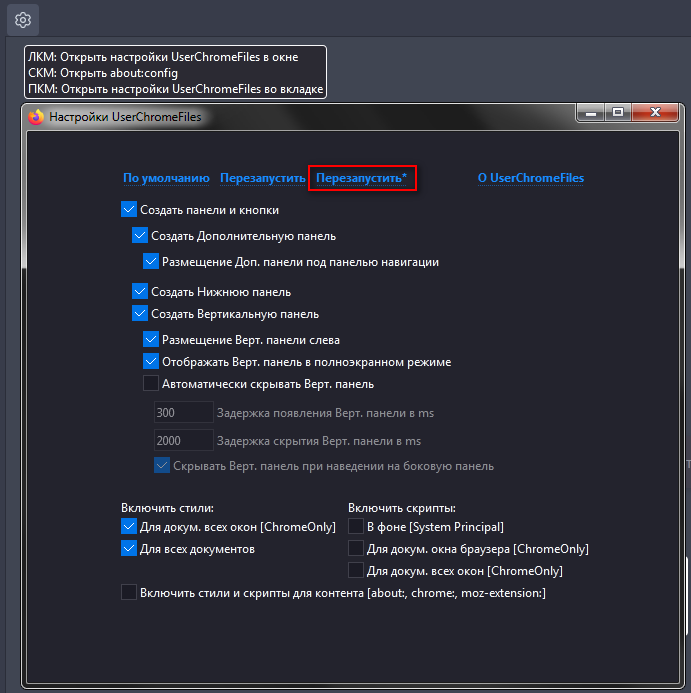
Task: Enable scripts 'Для докум. всех окон [ChromeOnly]'
Action: [x=356, y=570]
